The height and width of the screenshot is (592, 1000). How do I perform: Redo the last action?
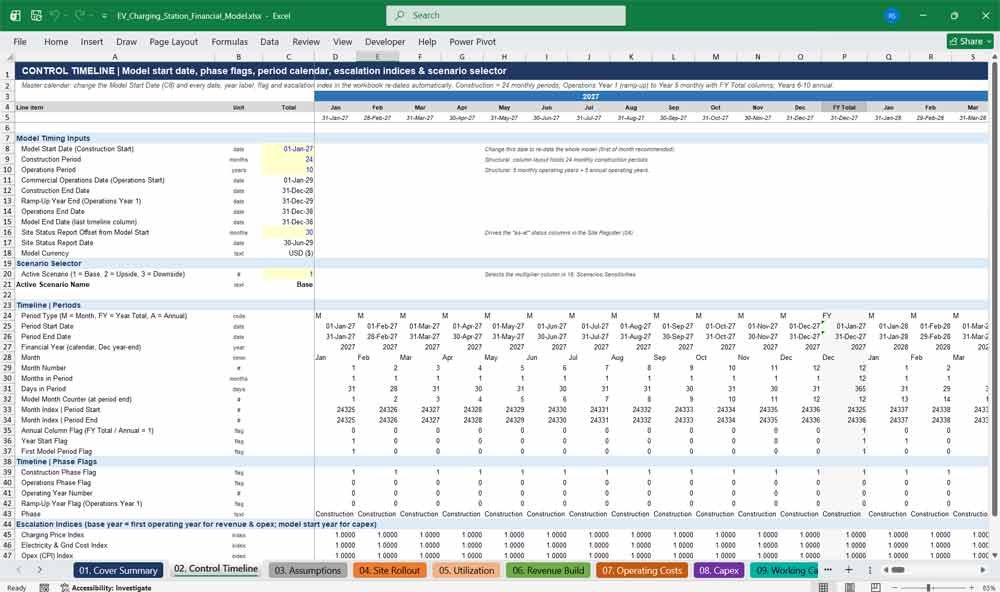[x=79, y=15]
